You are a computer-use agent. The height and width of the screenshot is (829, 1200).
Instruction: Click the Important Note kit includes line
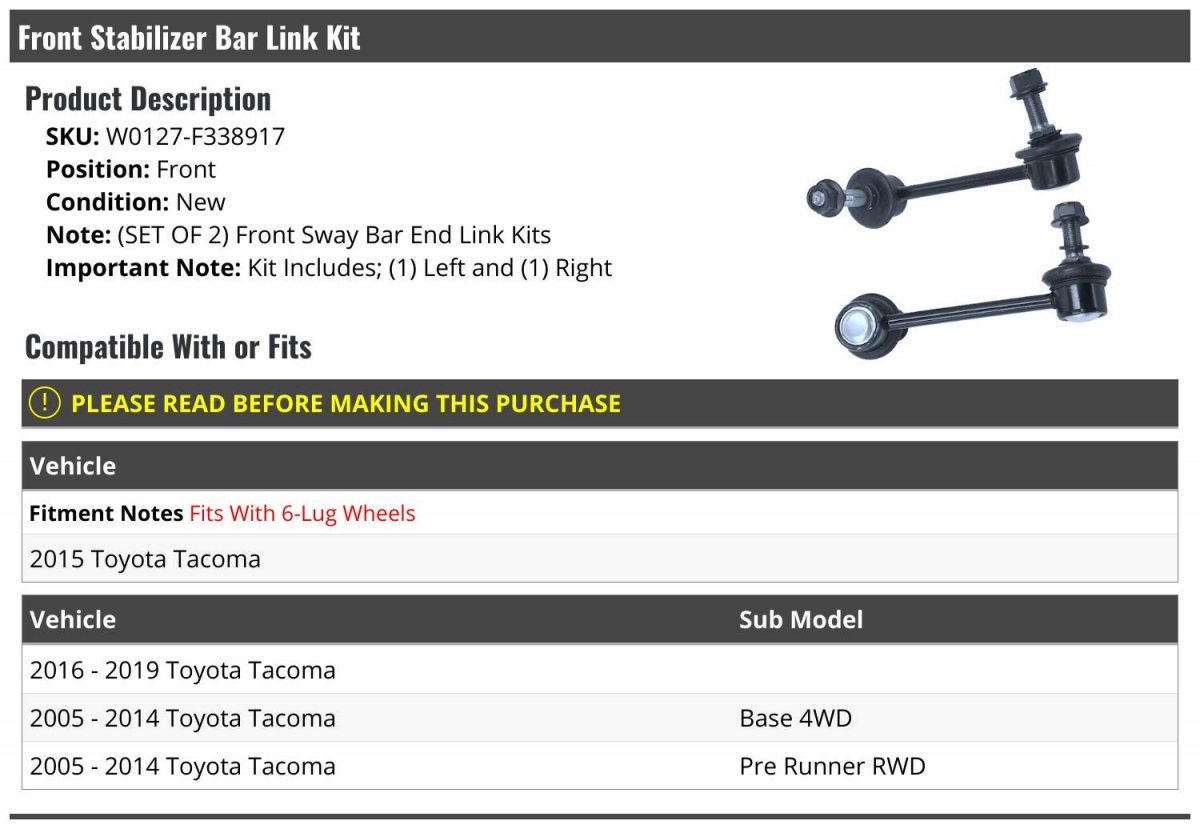tap(328, 268)
